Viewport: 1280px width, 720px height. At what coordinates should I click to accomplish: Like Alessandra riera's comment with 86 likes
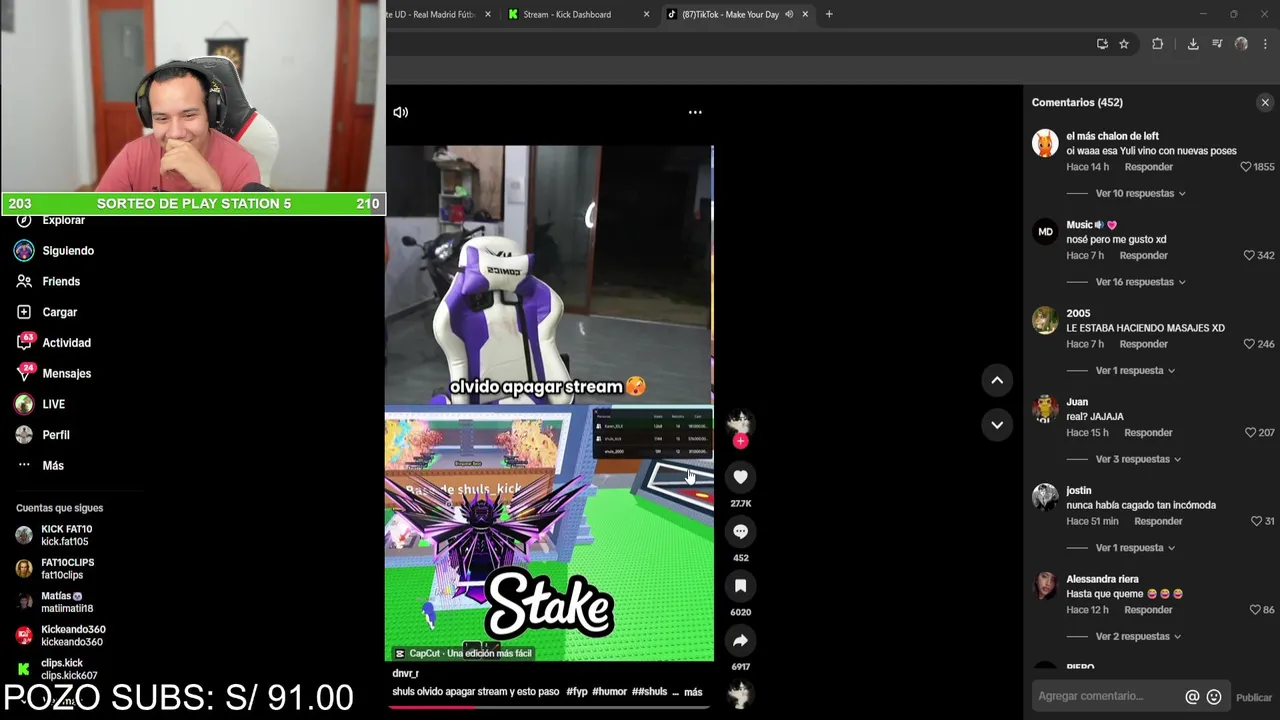click(x=1255, y=610)
